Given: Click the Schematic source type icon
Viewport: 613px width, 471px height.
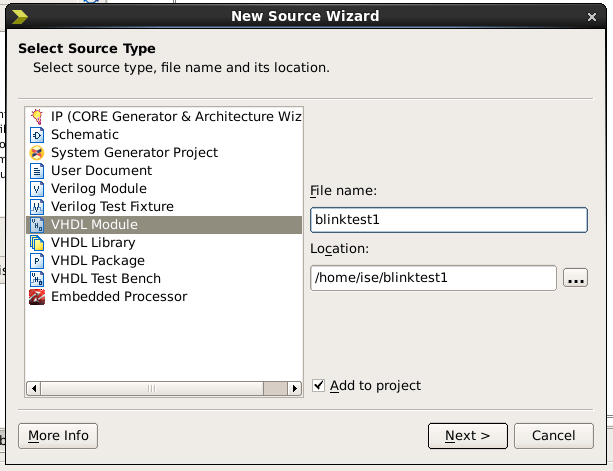Looking at the screenshot, I should [37, 135].
